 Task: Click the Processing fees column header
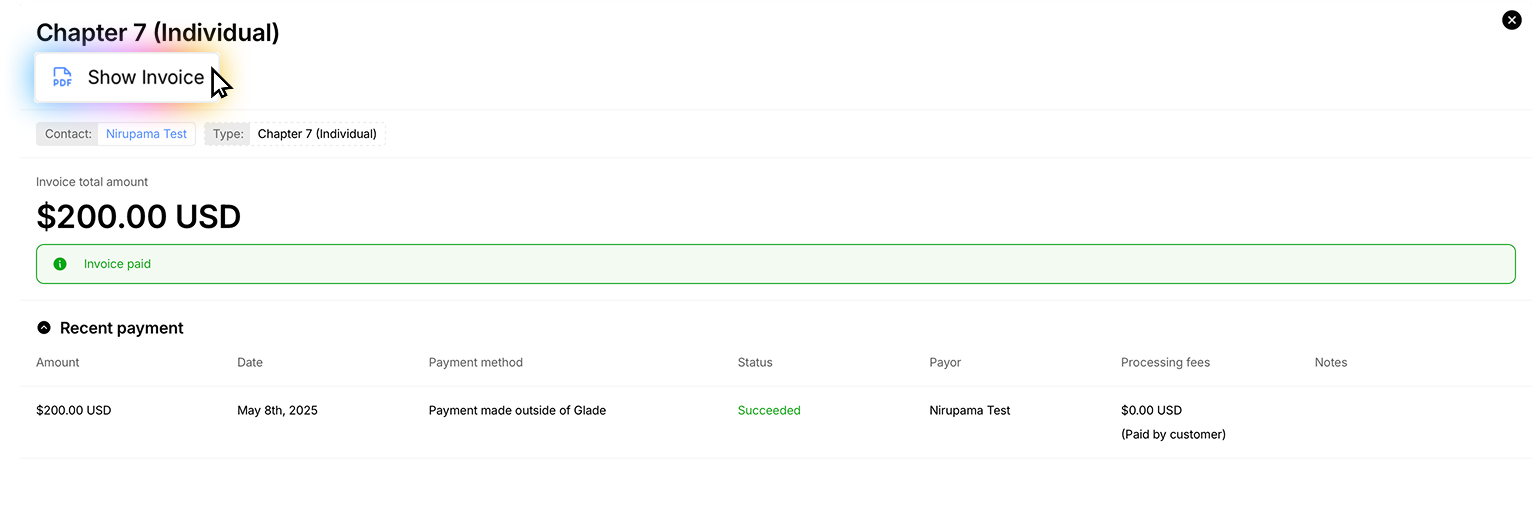[1165, 362]
